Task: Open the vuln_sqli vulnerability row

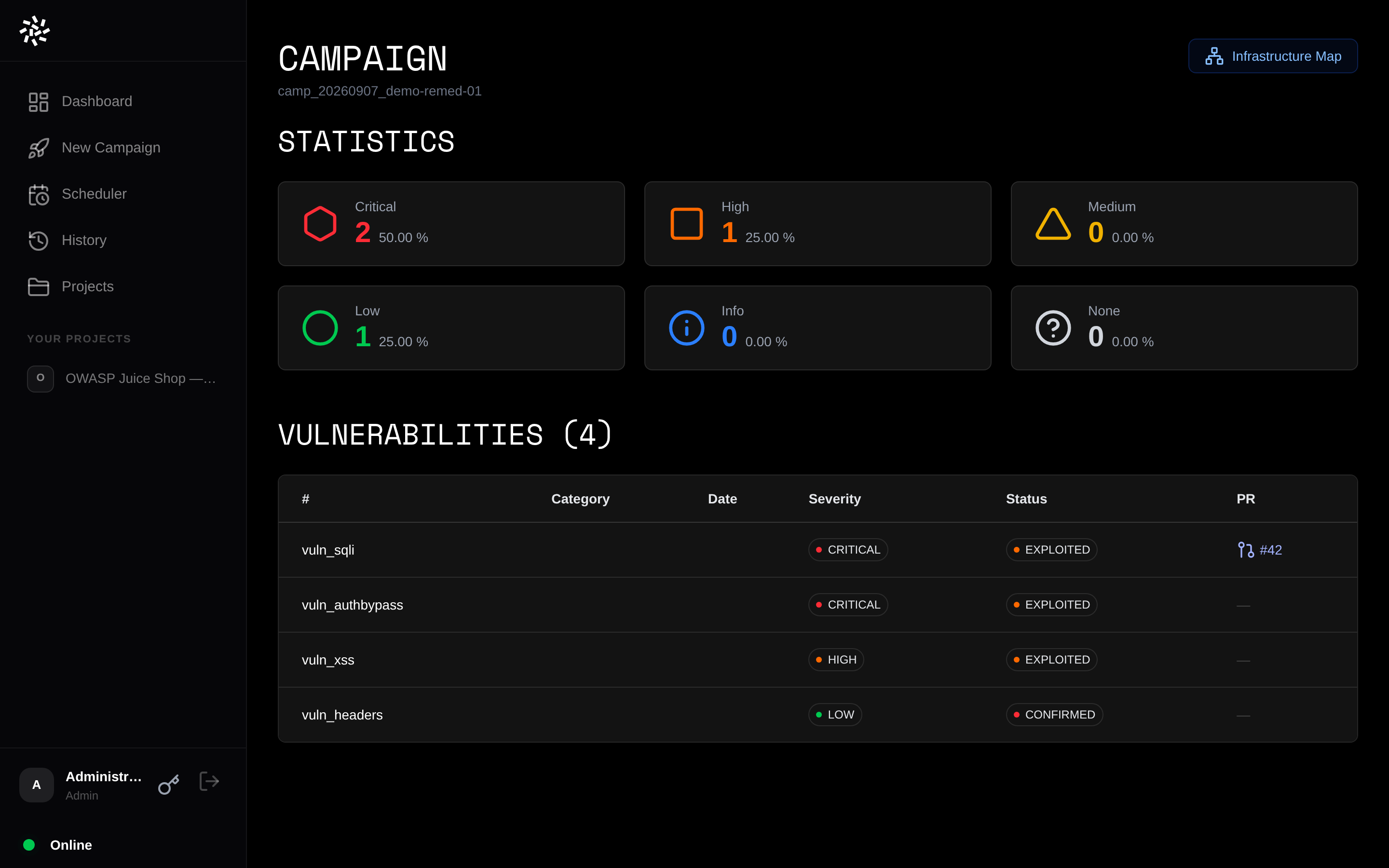Action: click(x=817, y=550)
